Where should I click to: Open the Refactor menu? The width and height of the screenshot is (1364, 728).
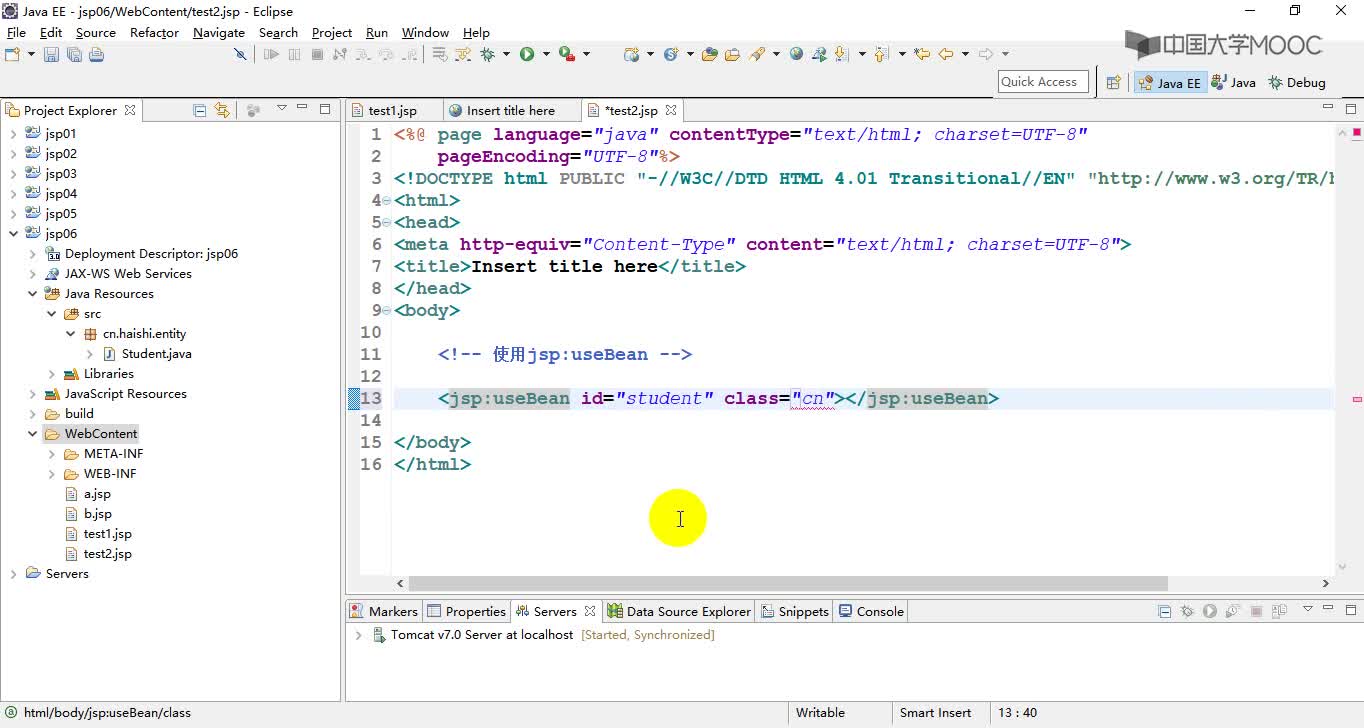pos(154,33)
